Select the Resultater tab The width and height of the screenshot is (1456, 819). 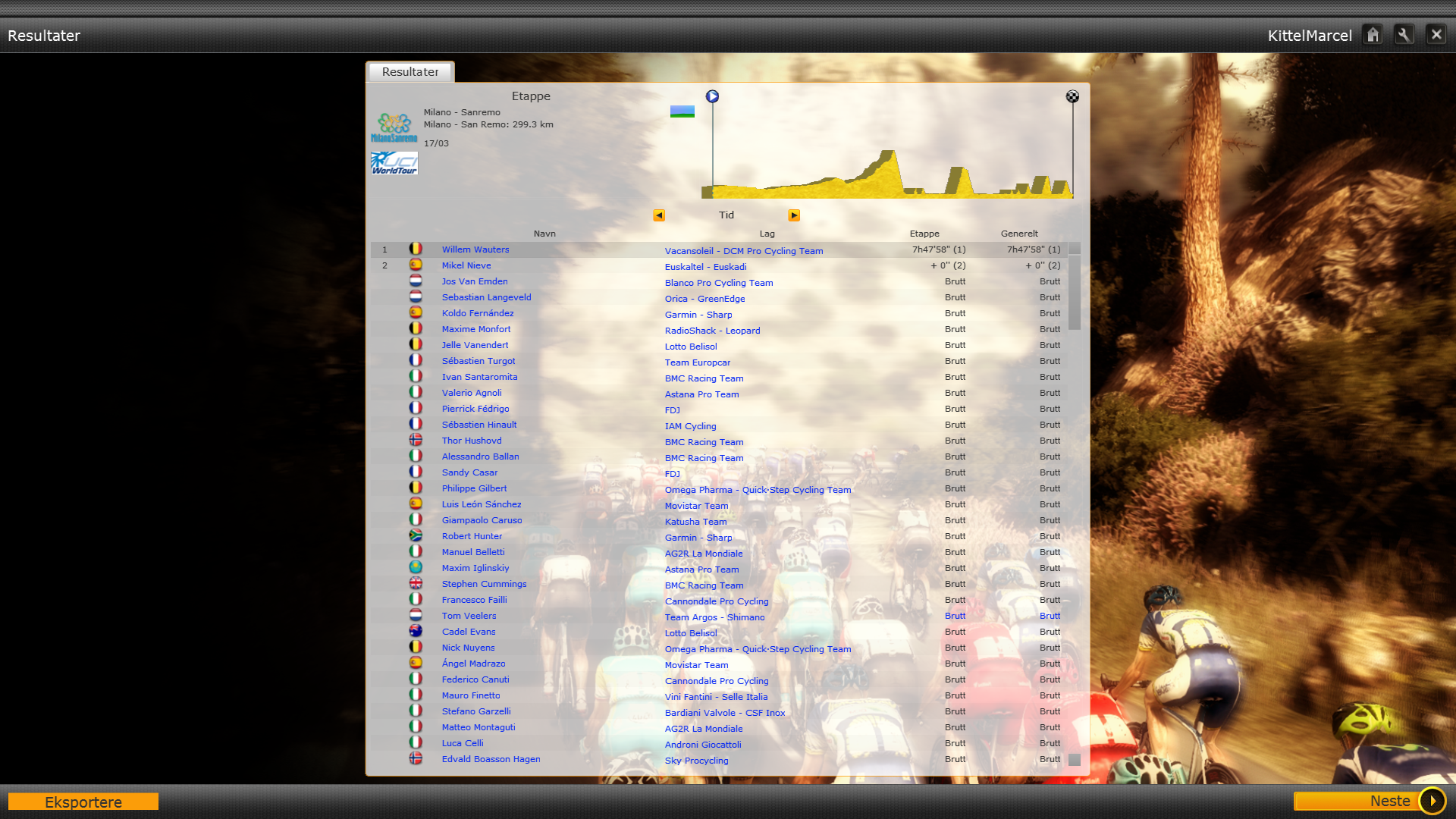click(410, 72)
